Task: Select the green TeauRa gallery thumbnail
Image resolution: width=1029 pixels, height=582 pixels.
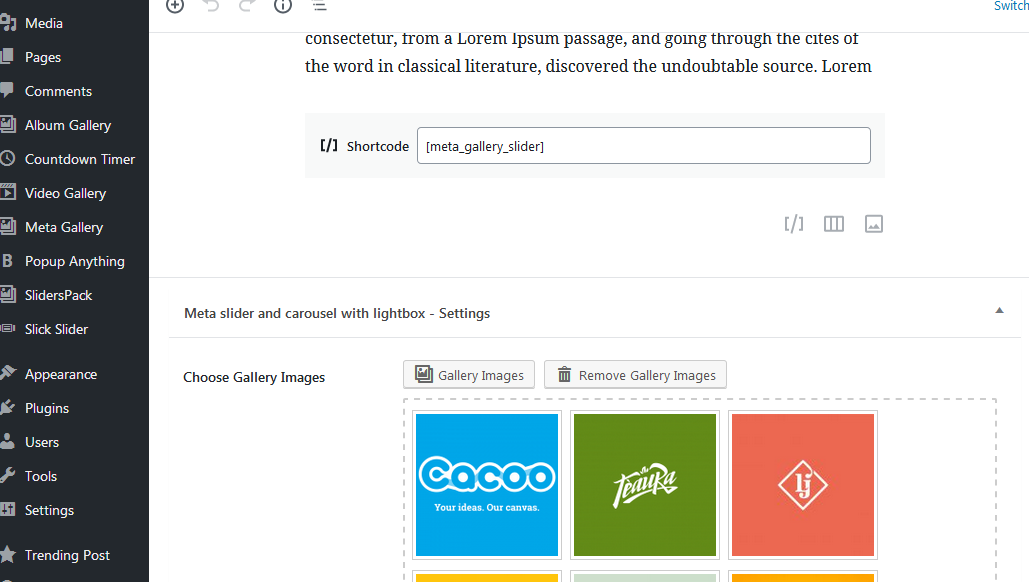Action: 645,485
